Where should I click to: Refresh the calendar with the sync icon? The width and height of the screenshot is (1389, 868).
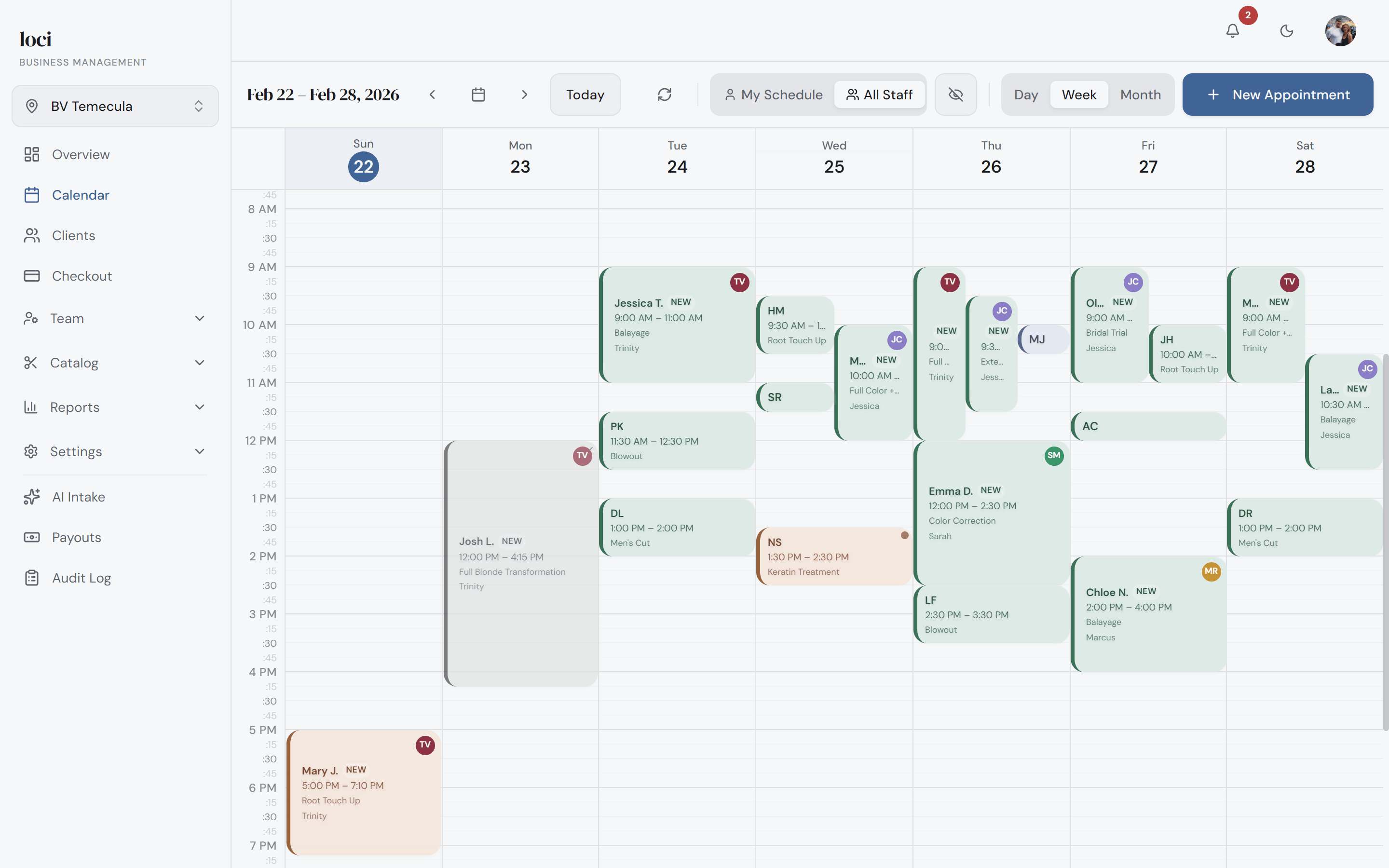coord(665,94)
